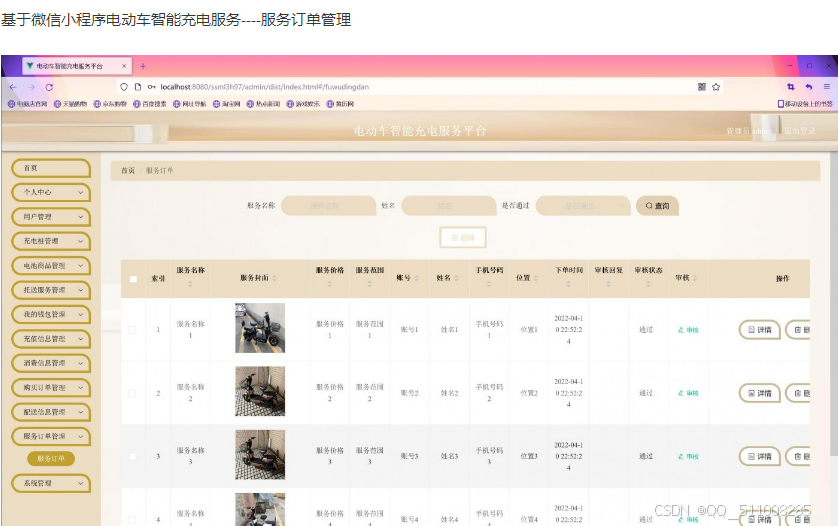This screenshot has height=526, width=838.
Task: Click the browser back arrow
Action: (x=13, y=87)
